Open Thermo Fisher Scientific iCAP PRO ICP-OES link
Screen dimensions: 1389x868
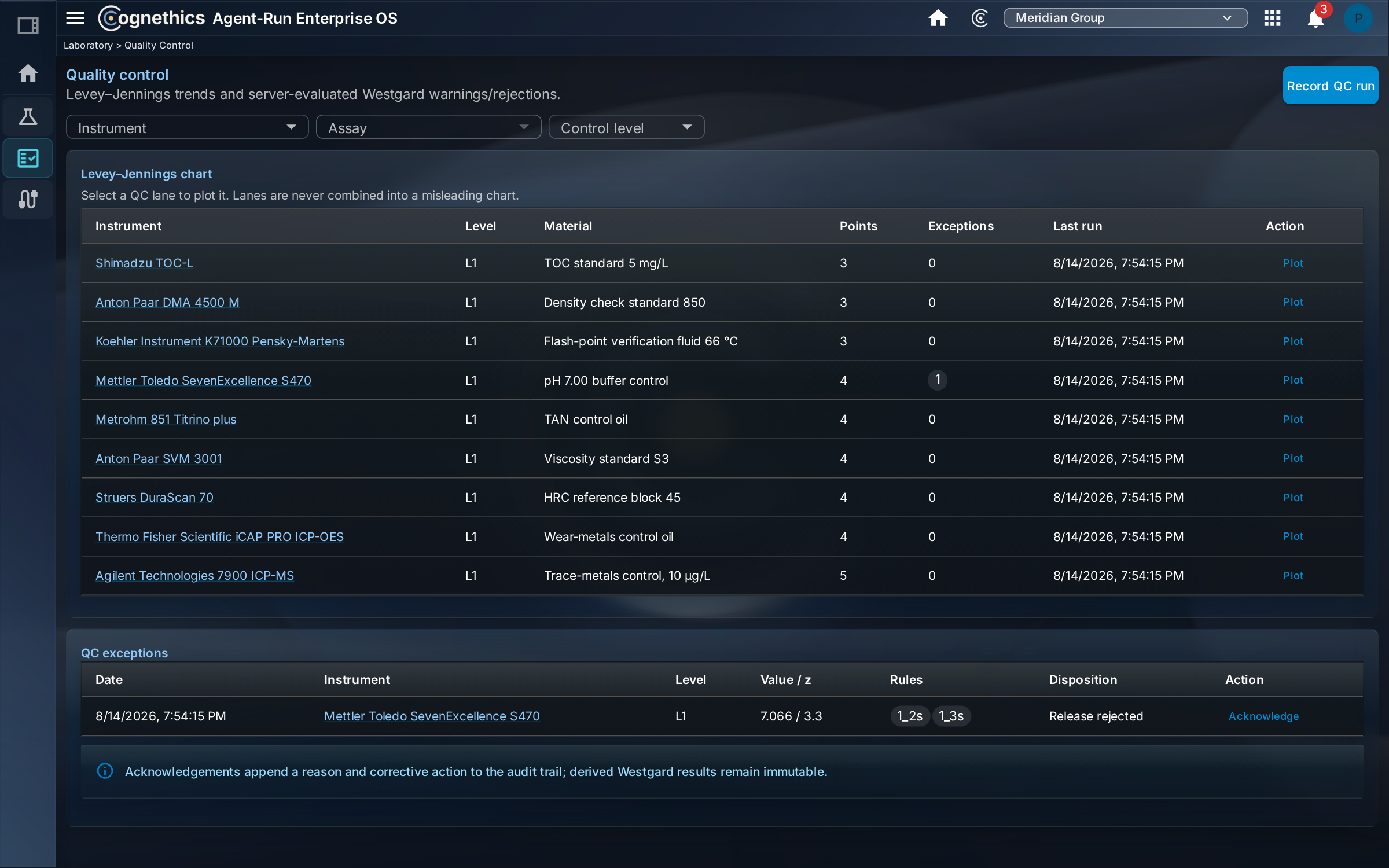(219, 536)
